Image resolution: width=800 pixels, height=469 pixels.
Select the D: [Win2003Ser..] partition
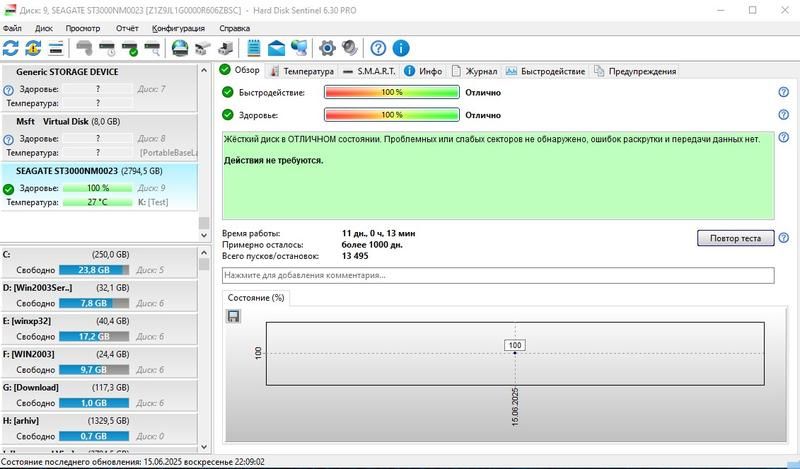tap(98, 296)
